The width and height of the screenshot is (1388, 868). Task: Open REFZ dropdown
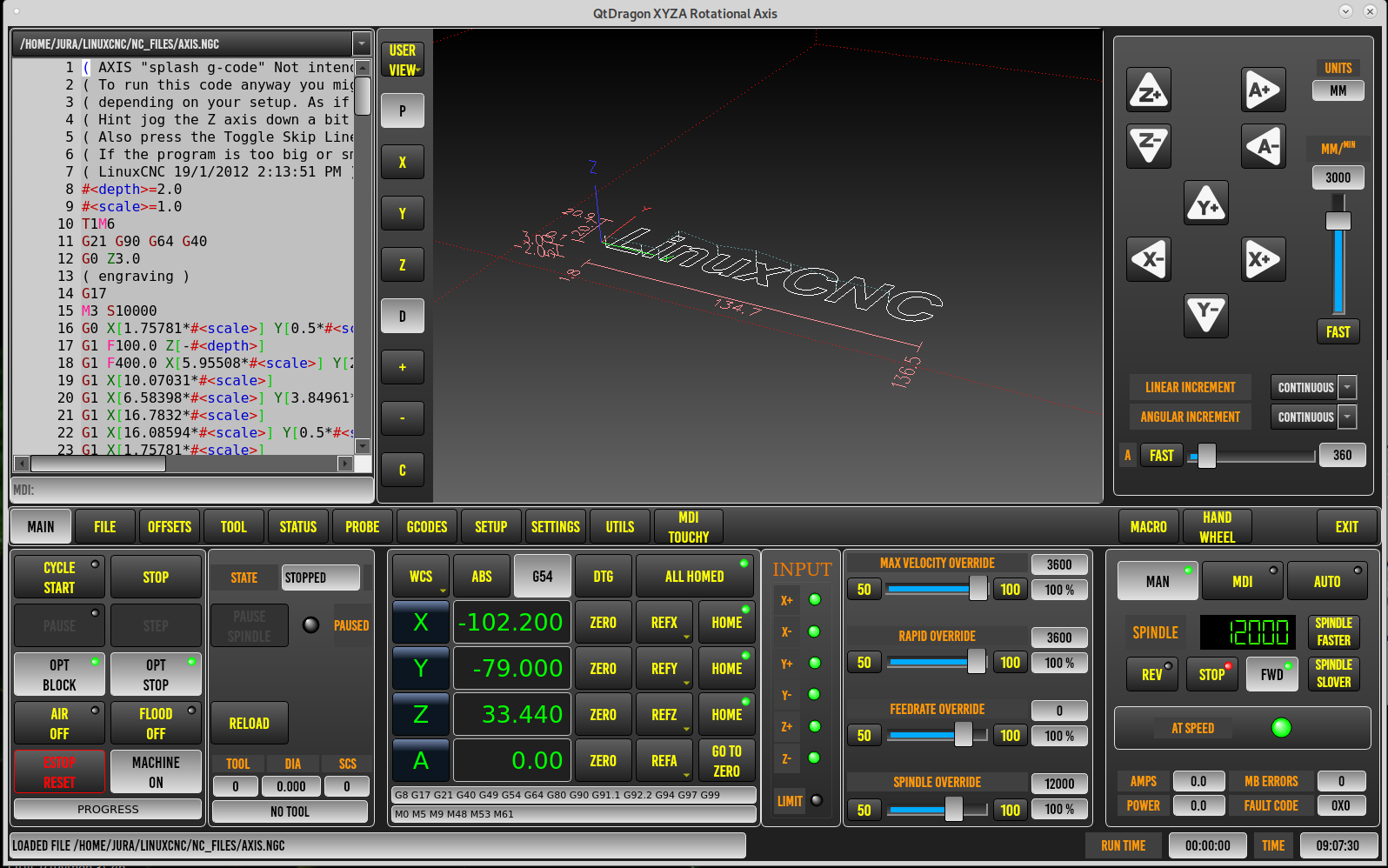[x=664, y=715]
